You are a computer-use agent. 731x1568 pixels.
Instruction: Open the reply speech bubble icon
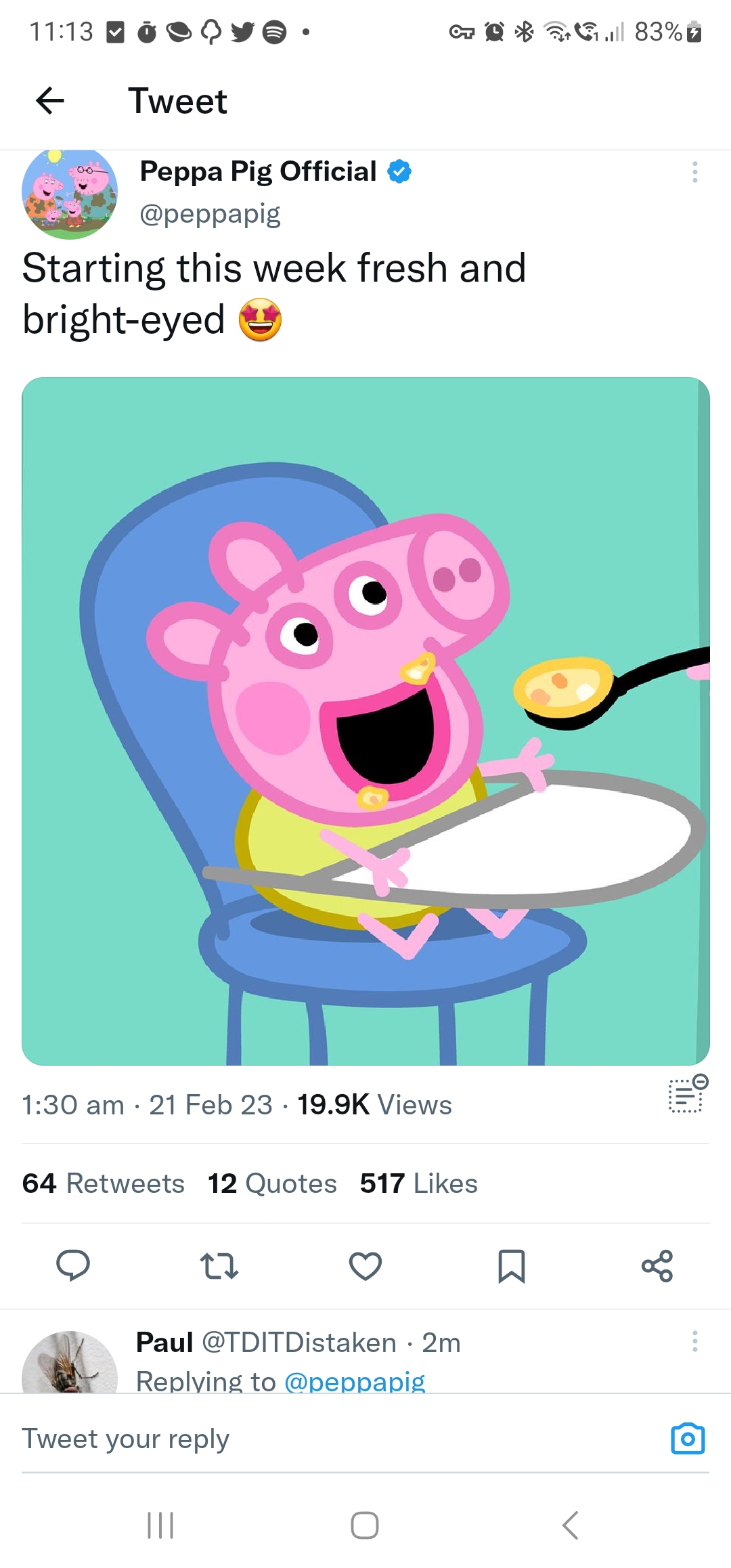tap(73, 1265)
